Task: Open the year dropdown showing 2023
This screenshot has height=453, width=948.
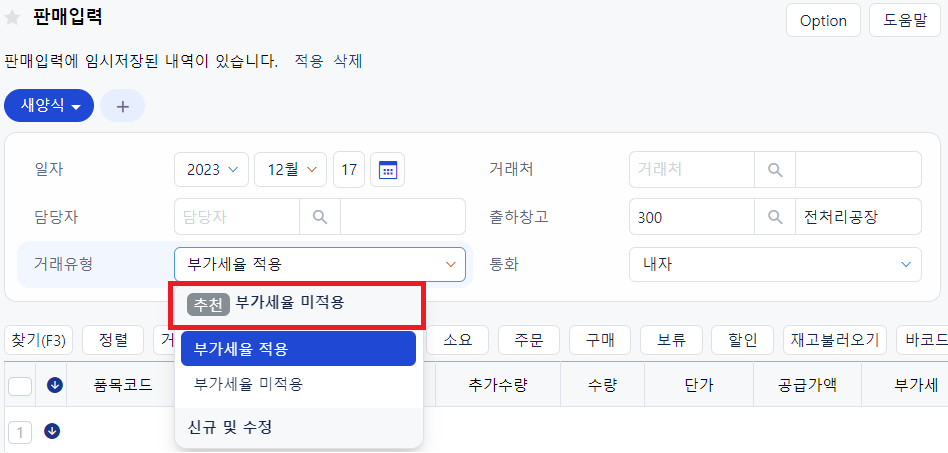Action: (x=212, y=169)
